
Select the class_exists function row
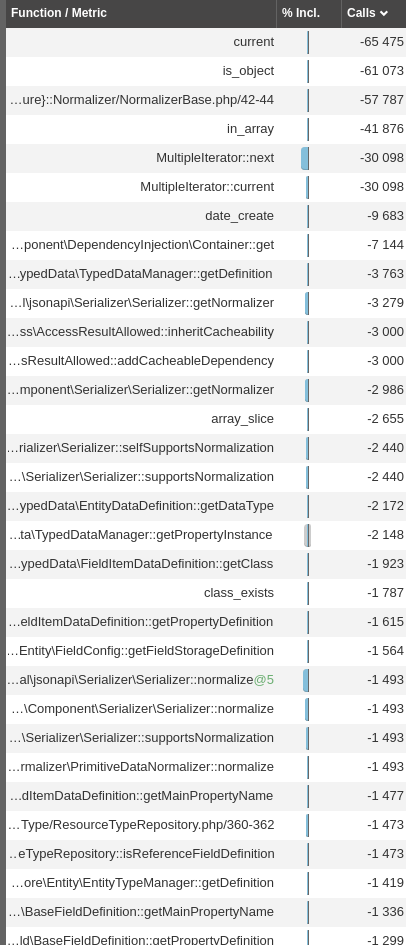pyautogui.click(x=206, y=593)
